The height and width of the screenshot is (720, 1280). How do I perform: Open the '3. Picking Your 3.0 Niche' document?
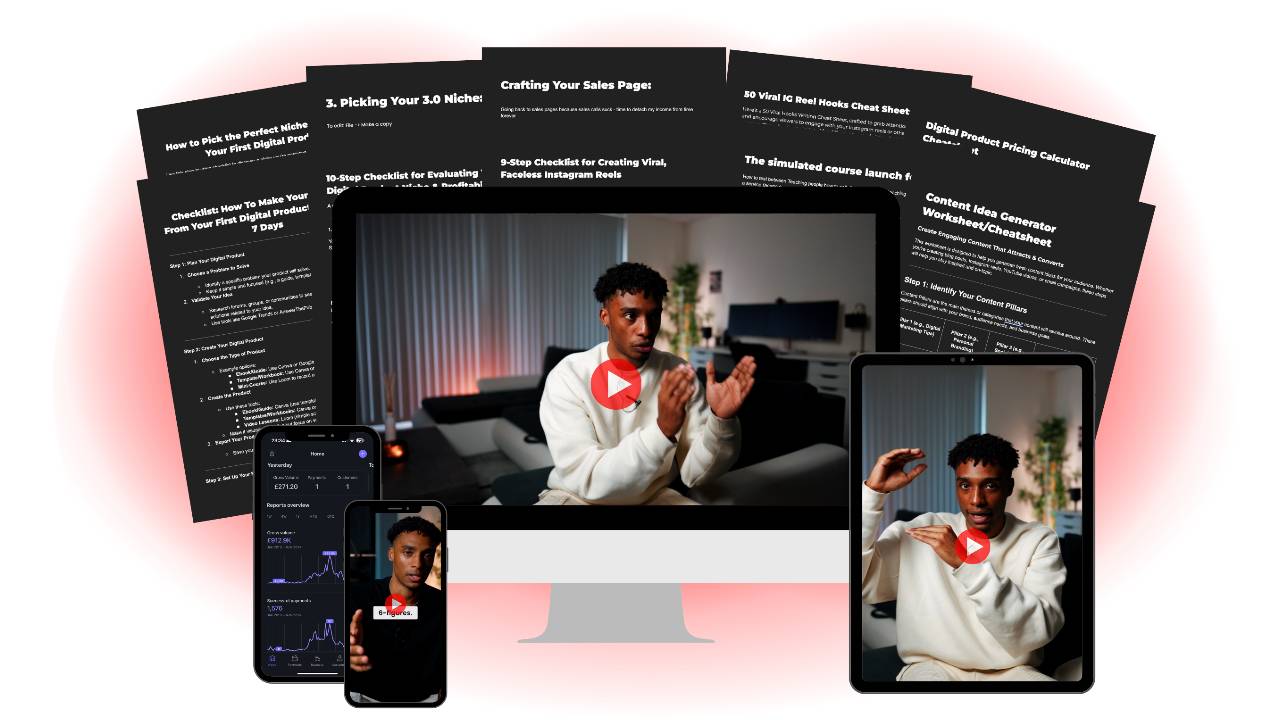click(x=404, y=101)
